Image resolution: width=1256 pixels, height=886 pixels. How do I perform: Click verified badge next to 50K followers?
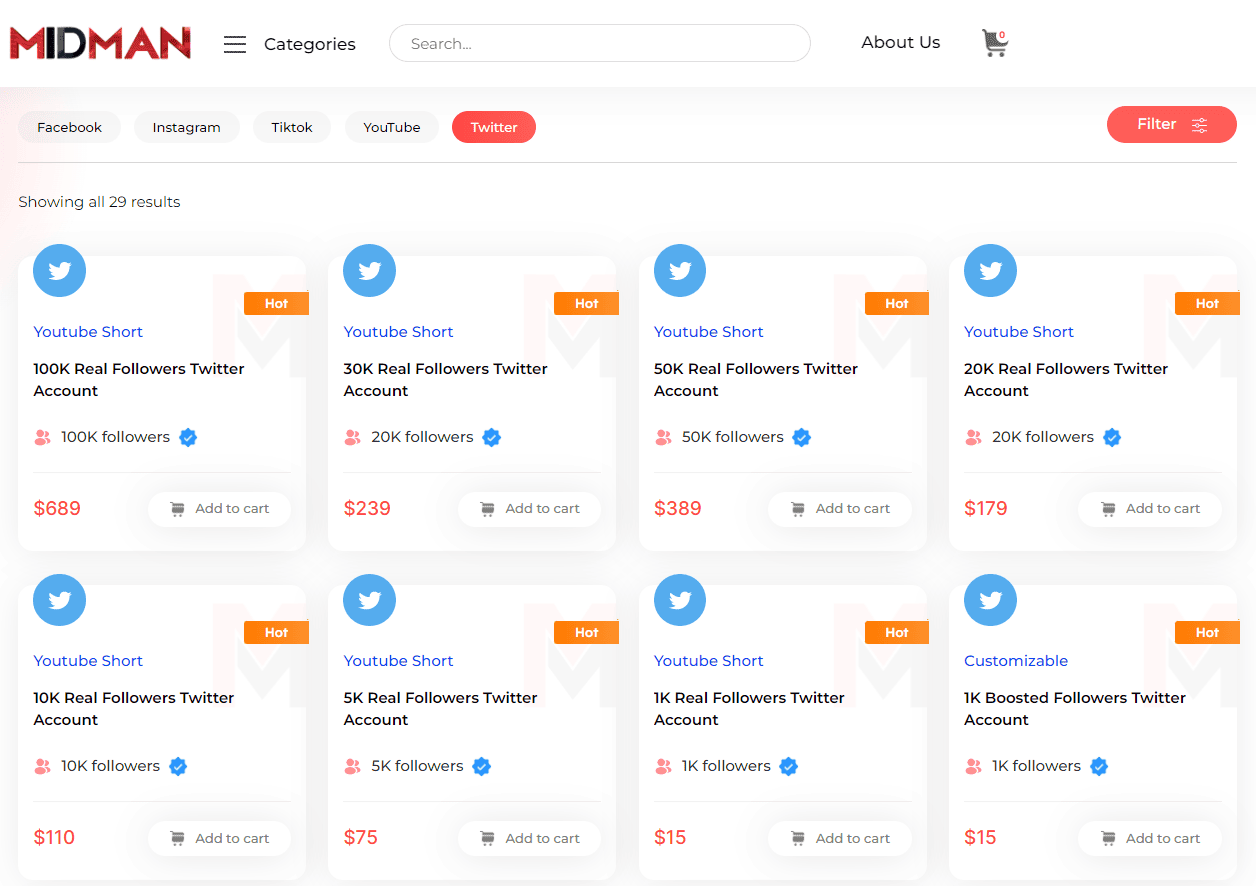(x=802, y=437)
